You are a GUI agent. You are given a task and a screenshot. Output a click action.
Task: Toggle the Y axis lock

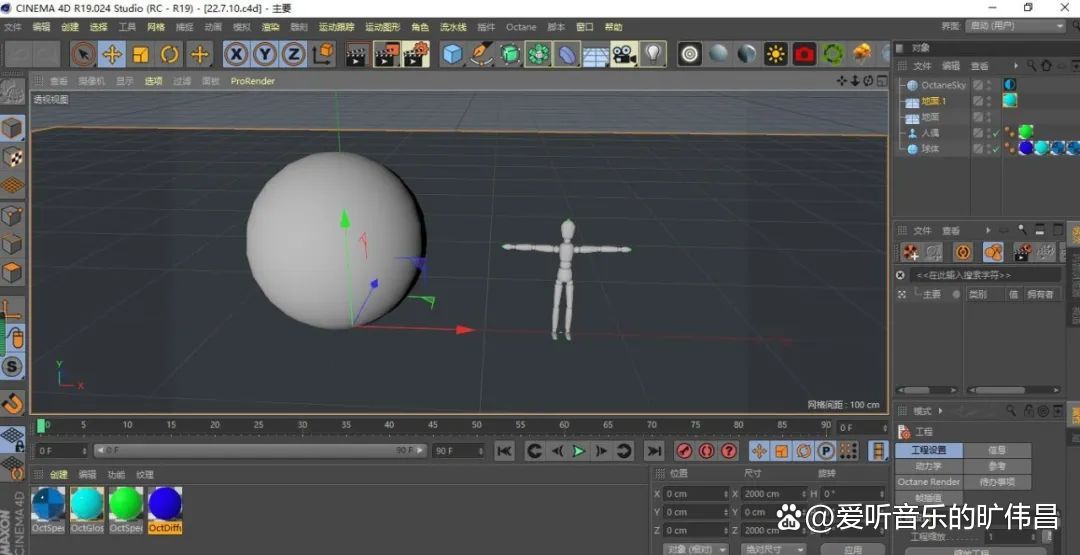point(264,54)
